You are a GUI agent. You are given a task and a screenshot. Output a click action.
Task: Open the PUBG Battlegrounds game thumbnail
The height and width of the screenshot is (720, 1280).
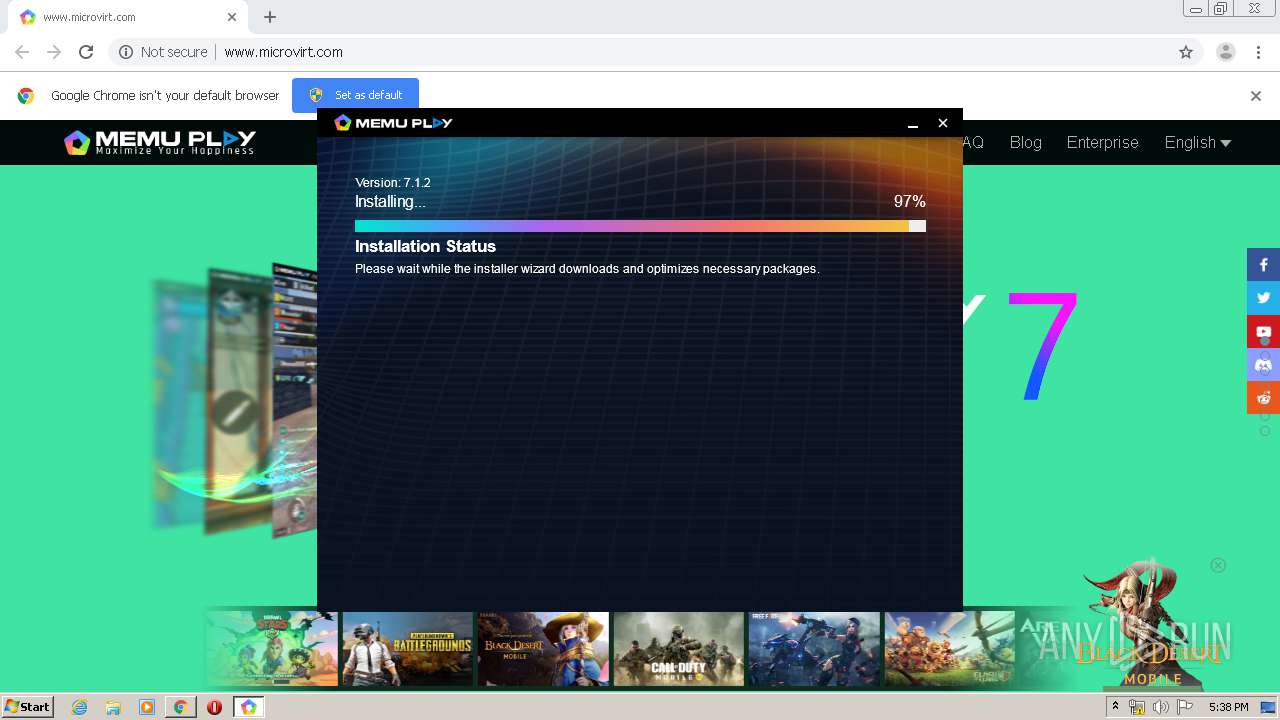pyautogui.click(x=407, y=649)
